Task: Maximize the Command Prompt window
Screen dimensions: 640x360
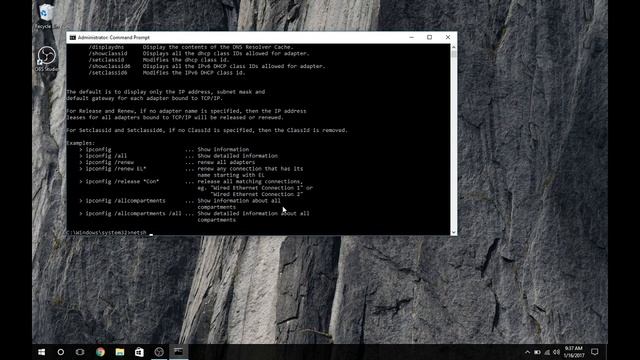Action: coord(429,37)
